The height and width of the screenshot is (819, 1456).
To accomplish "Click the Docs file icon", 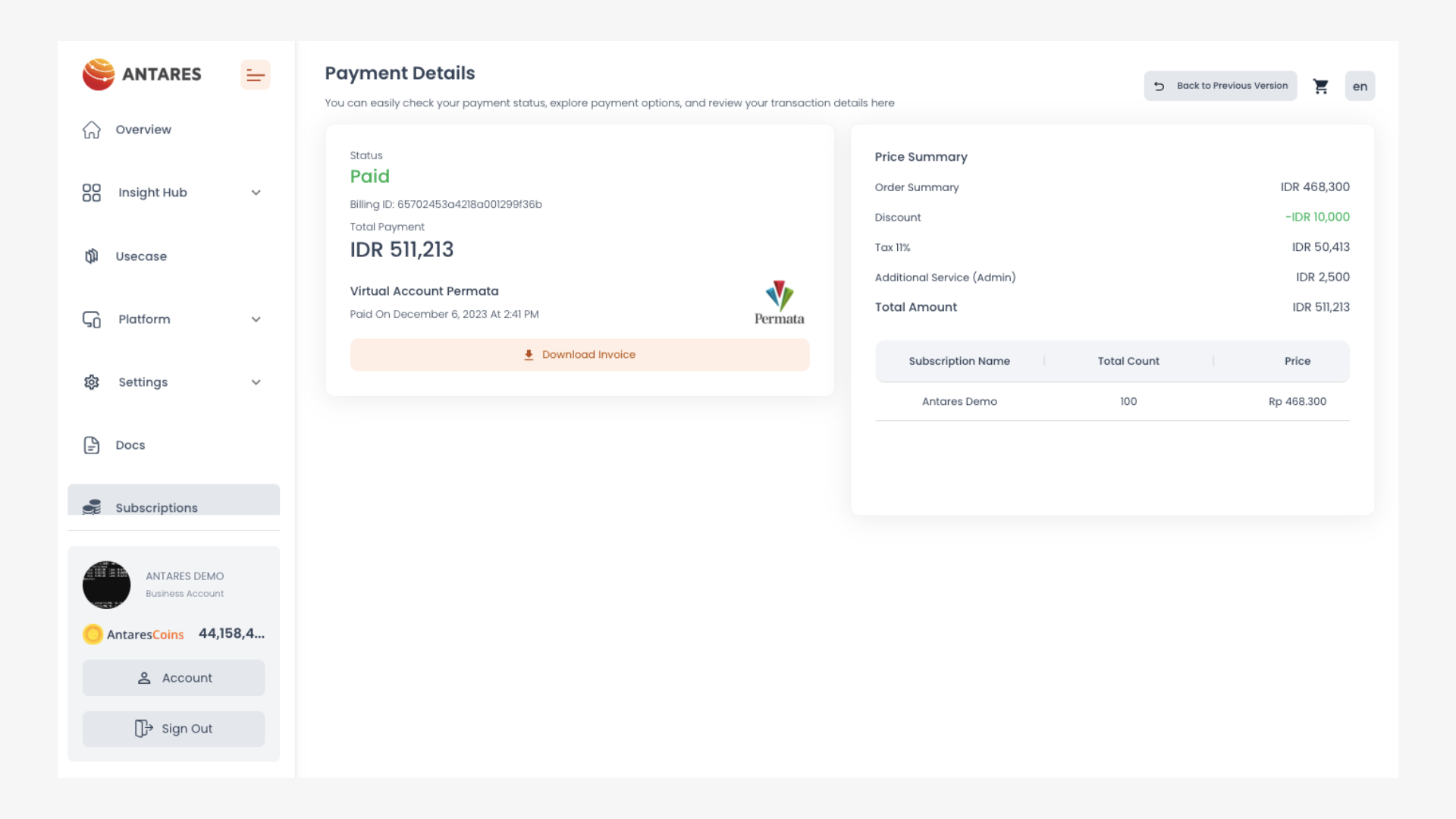I will pos(92,445).
